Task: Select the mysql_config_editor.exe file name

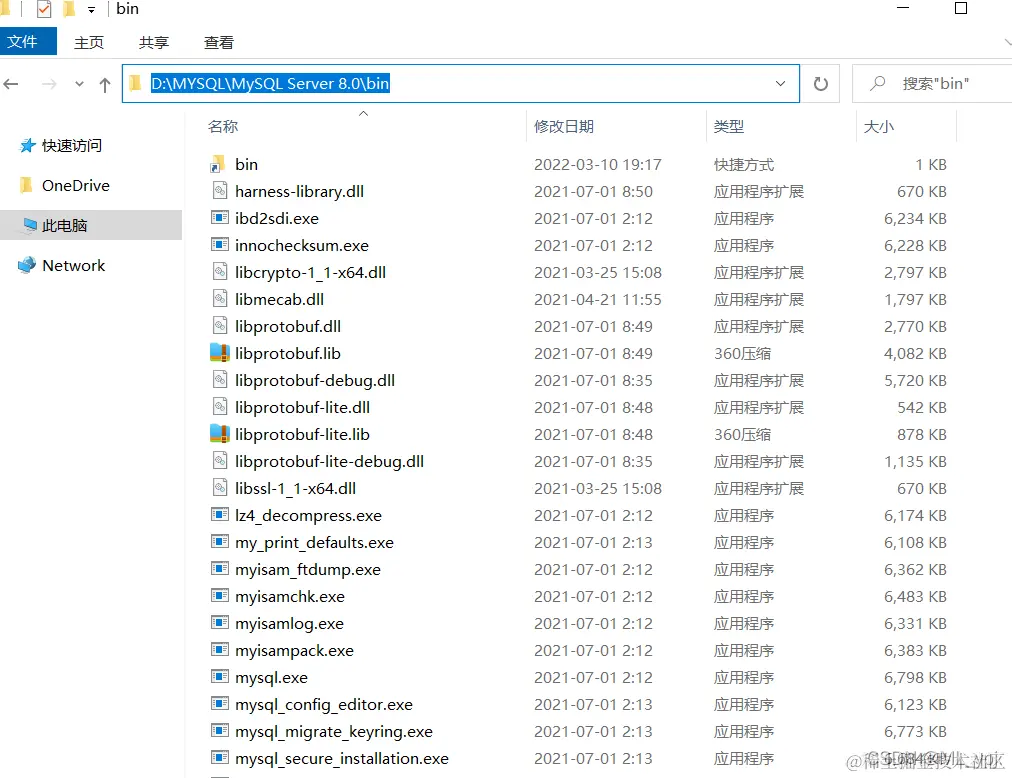Action: pos(324,705)
